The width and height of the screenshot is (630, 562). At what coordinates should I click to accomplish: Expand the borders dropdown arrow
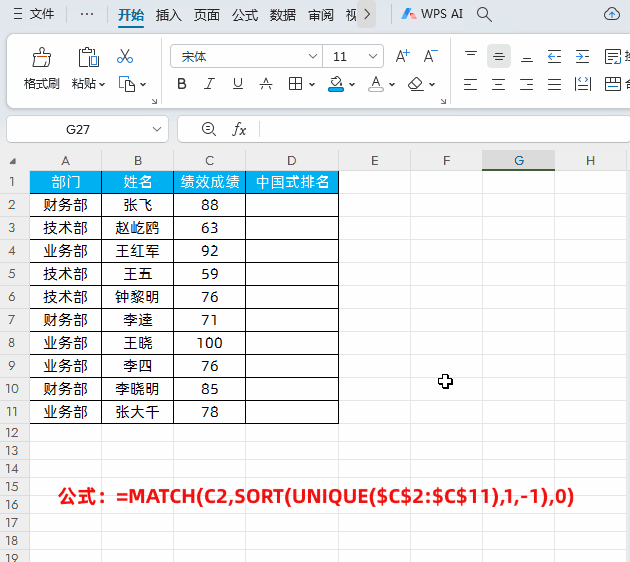click(312, 85)
